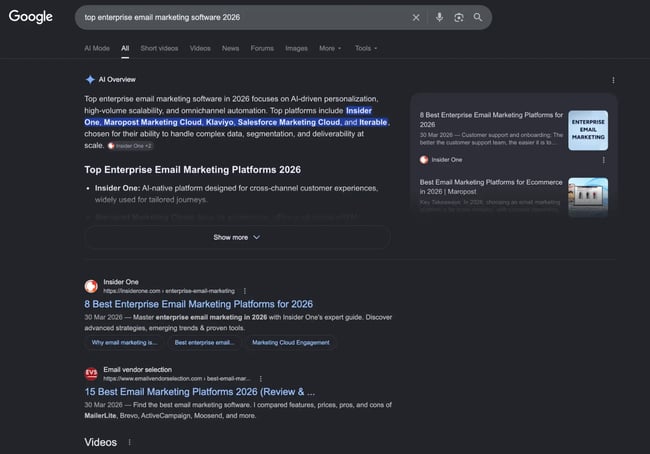Switch to the Images tab
This screenshot has width=650, height=454.
[296, 49]
